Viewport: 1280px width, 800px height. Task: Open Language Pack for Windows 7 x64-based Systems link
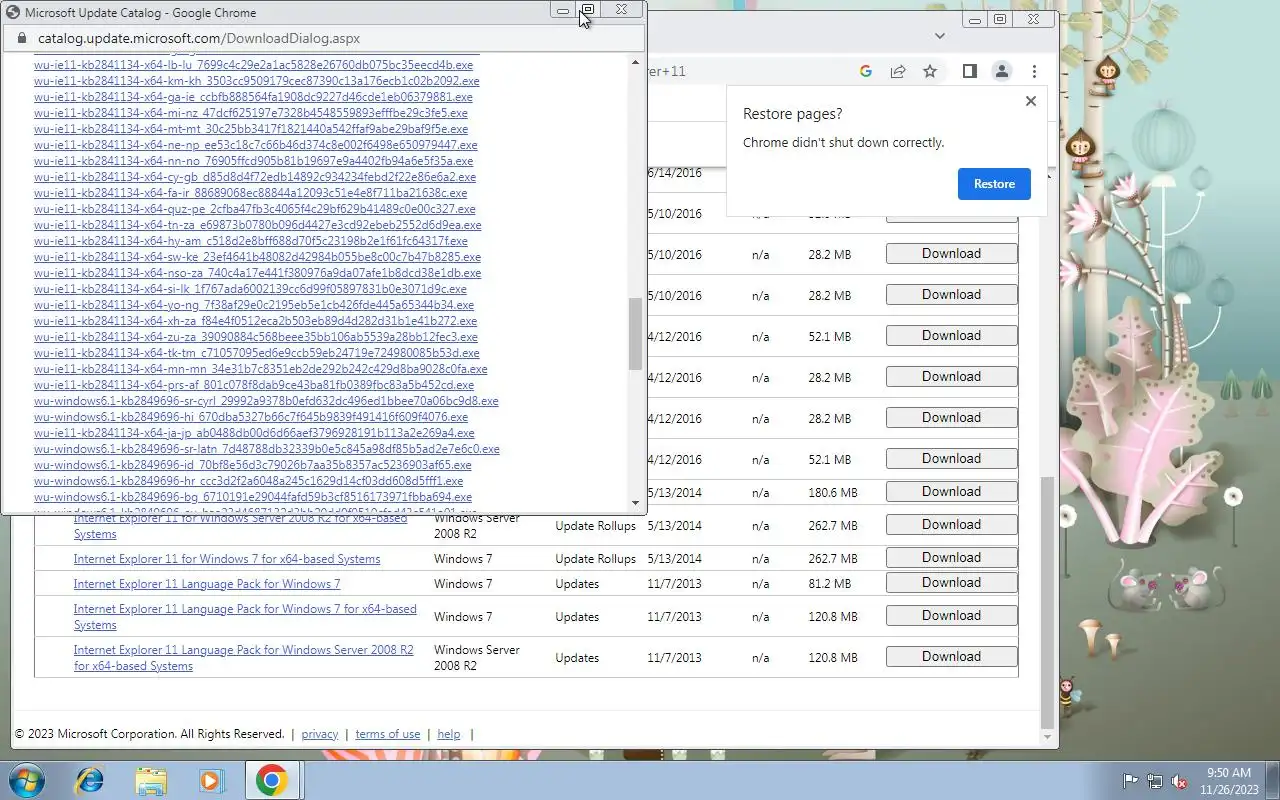pyautogui.click(x=245, y=617)
